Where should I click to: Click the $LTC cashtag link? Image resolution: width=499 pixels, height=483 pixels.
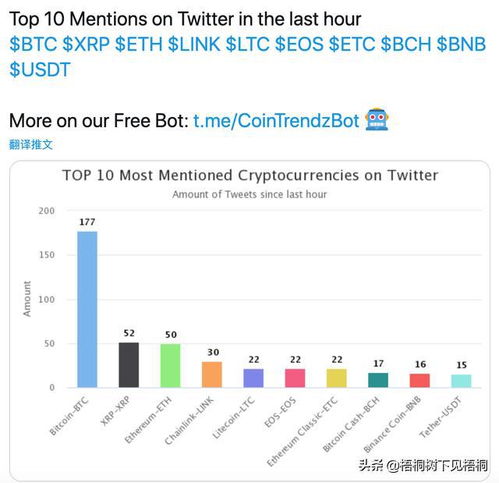point(248,44)
